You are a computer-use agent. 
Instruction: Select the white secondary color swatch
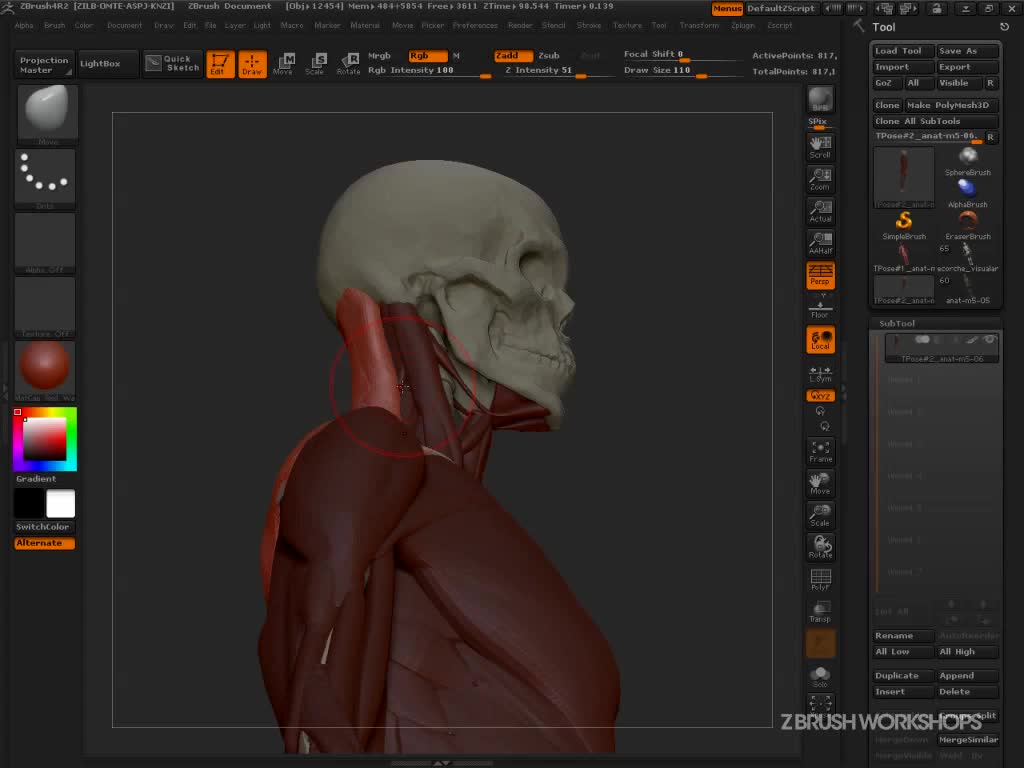pos(61,504)
